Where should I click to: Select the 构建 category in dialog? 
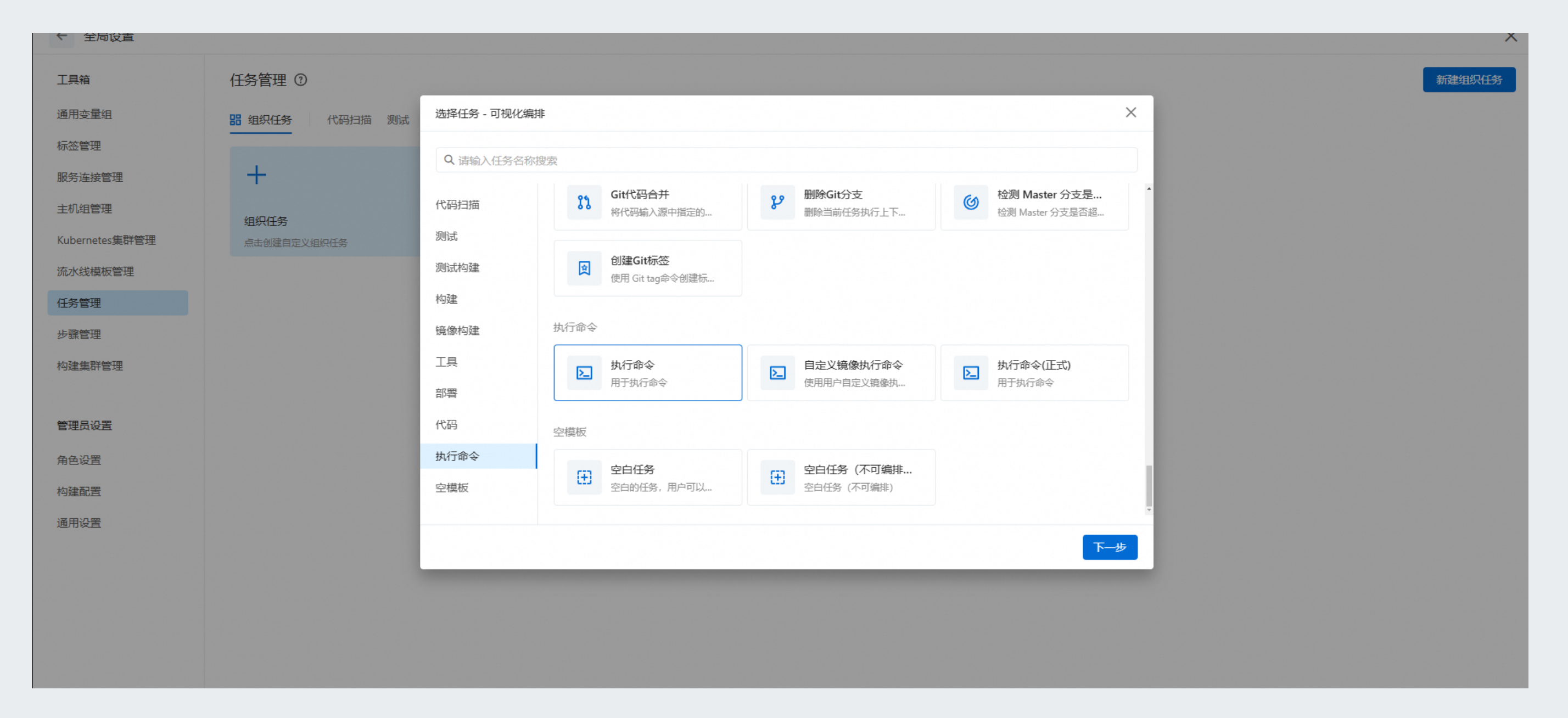tap(446, 299)
